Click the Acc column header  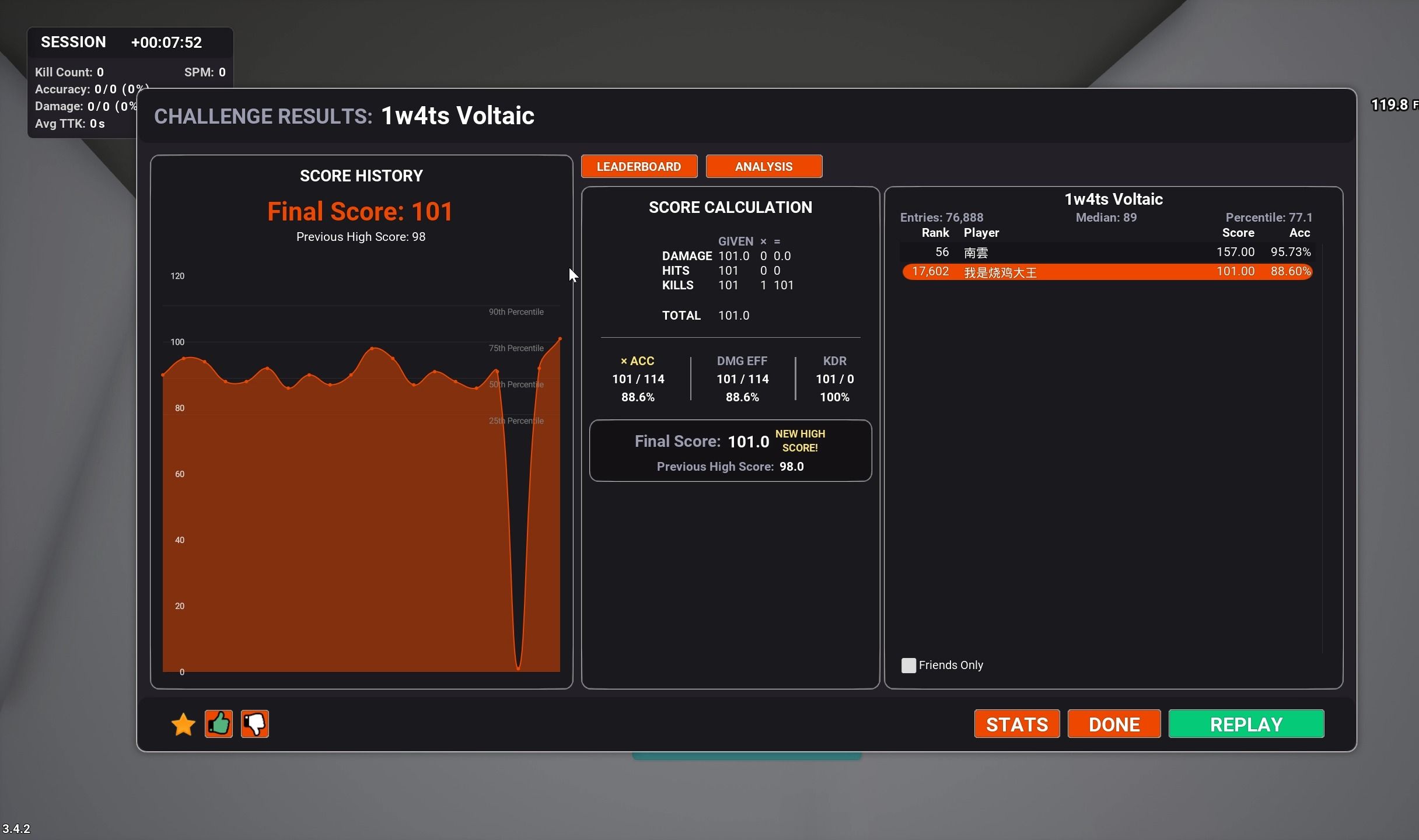pos(1299,233)
